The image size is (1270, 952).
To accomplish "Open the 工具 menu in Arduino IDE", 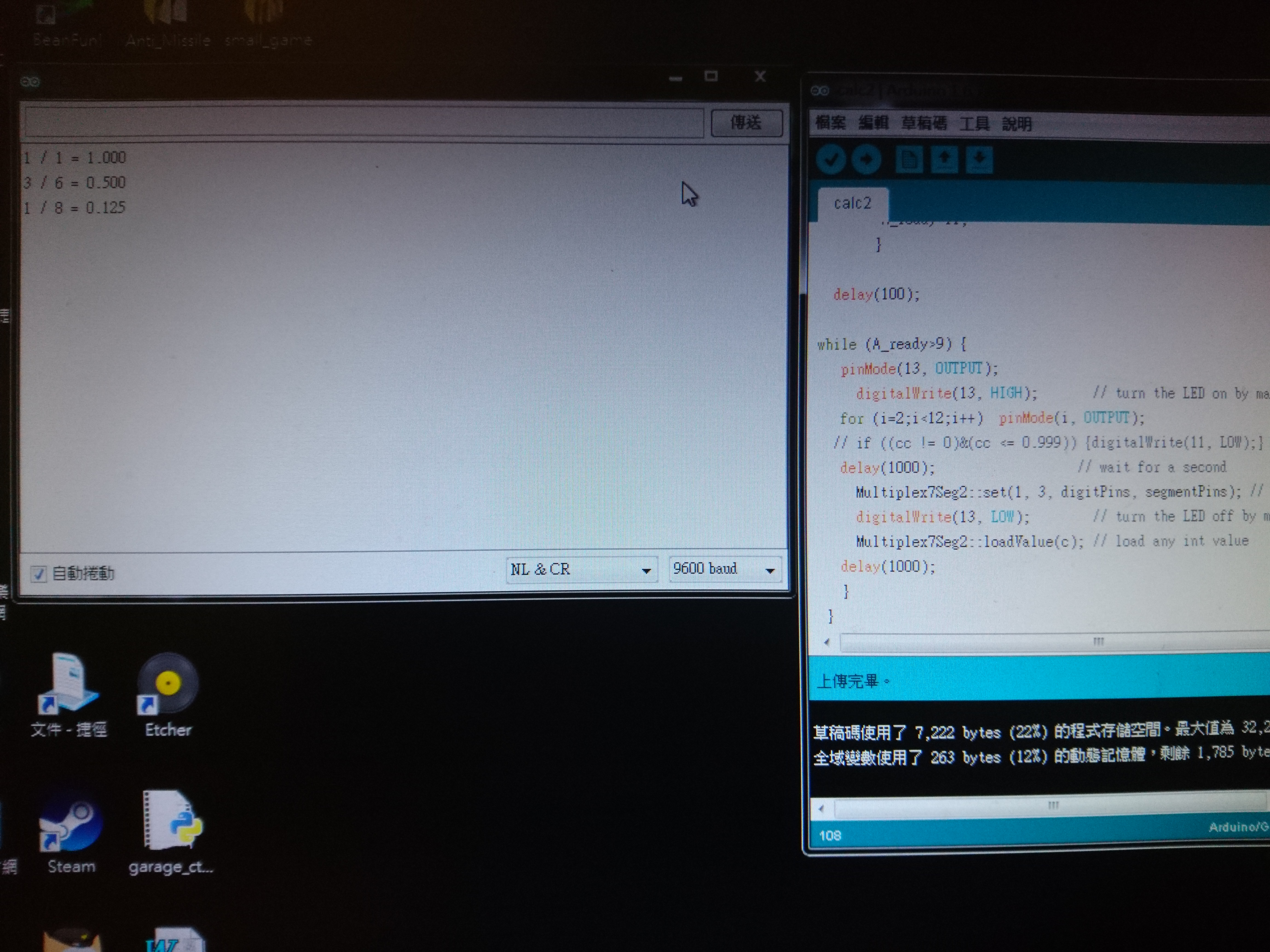I will pos(974,123).
